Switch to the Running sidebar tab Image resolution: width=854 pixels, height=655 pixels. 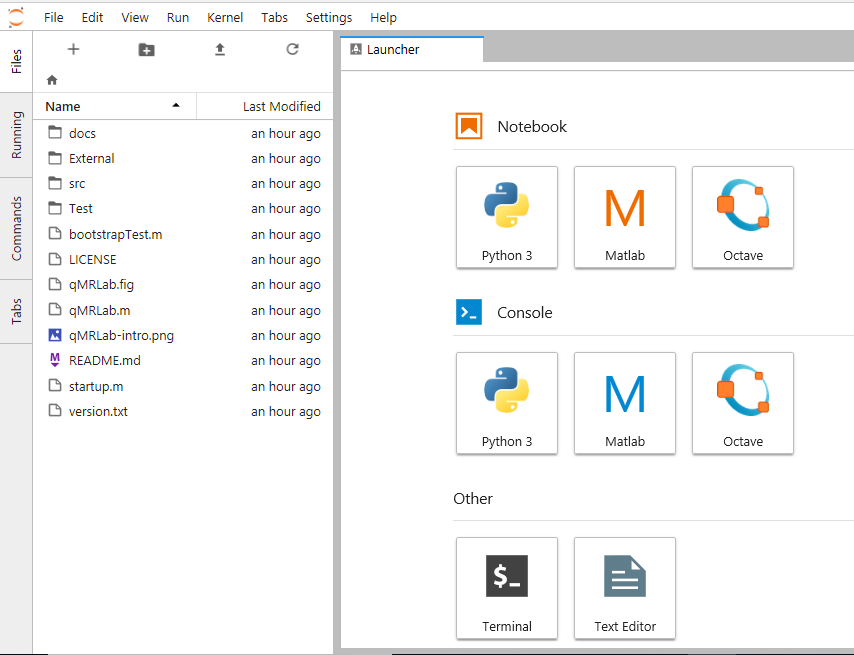(x=16, y=135)
